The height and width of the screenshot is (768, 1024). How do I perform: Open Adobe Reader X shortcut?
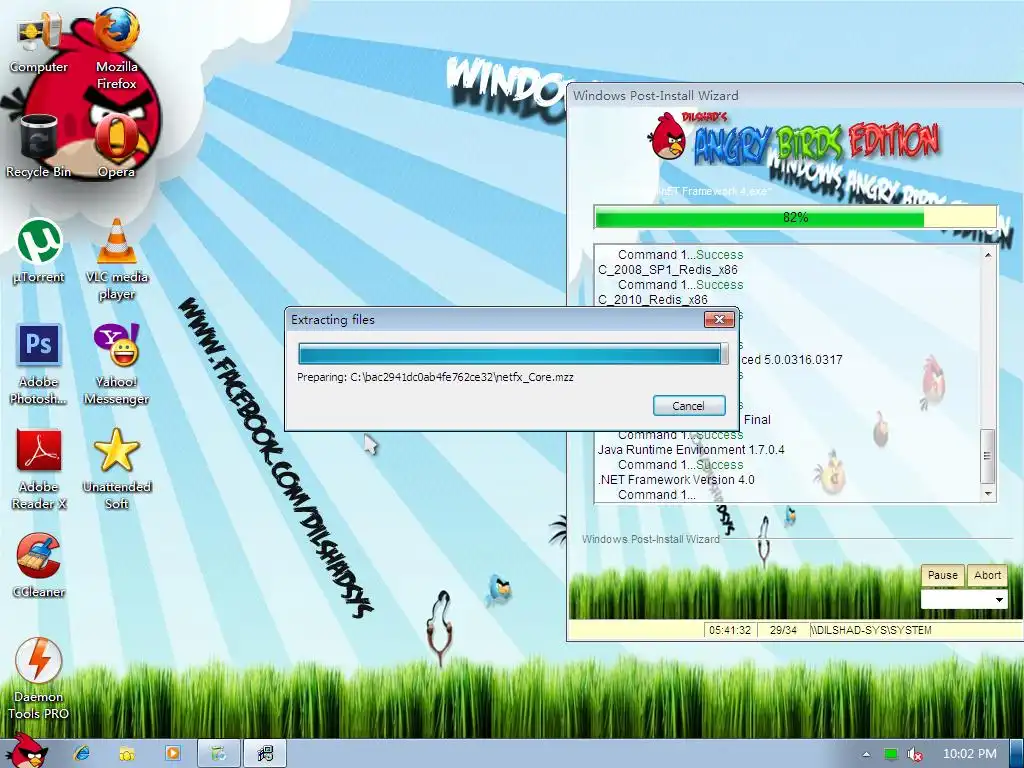pos(39,470)
